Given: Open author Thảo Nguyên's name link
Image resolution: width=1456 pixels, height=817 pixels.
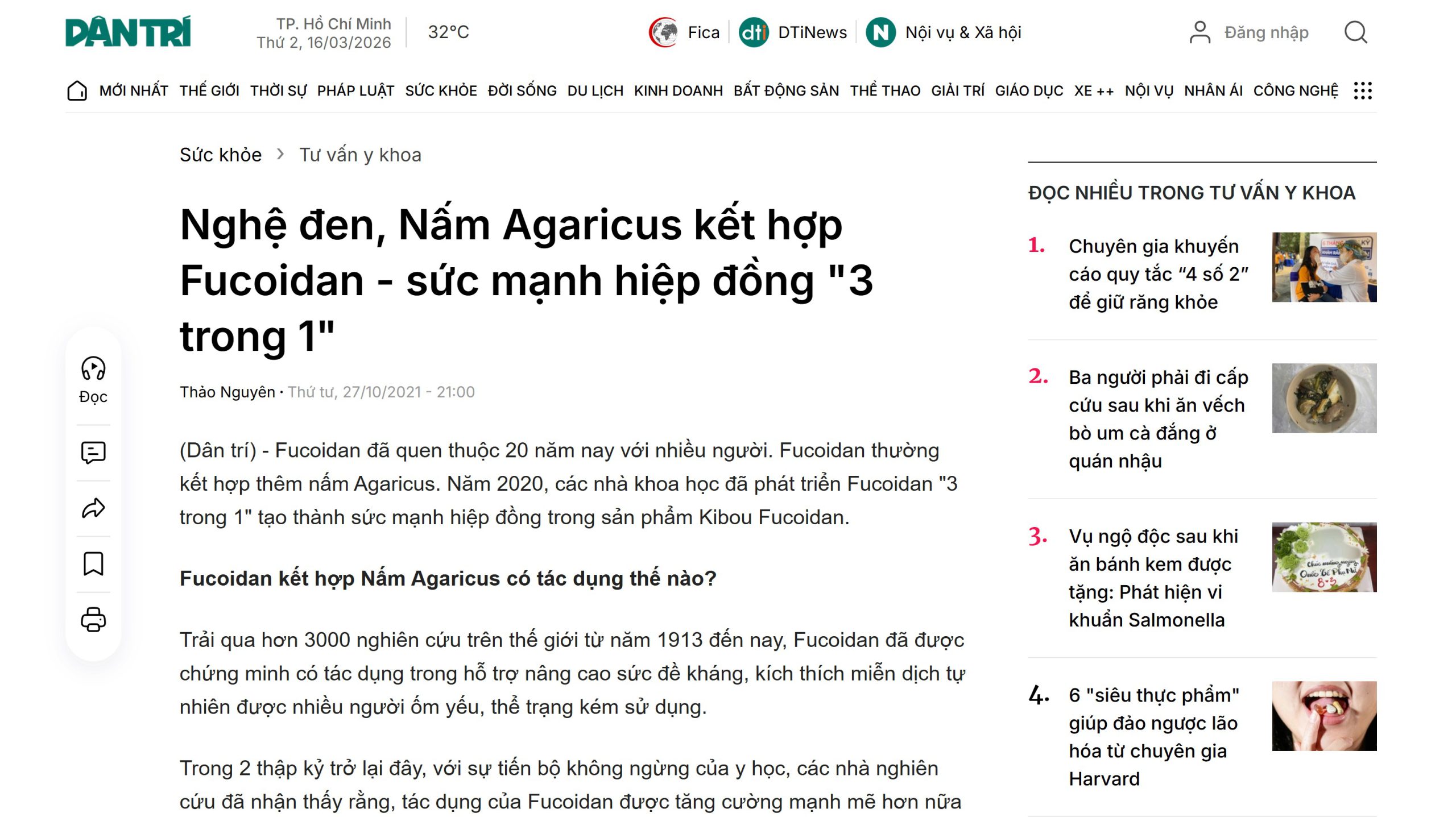Looking at the screenshot, I should pyautogui.click(x=227, y=392).
